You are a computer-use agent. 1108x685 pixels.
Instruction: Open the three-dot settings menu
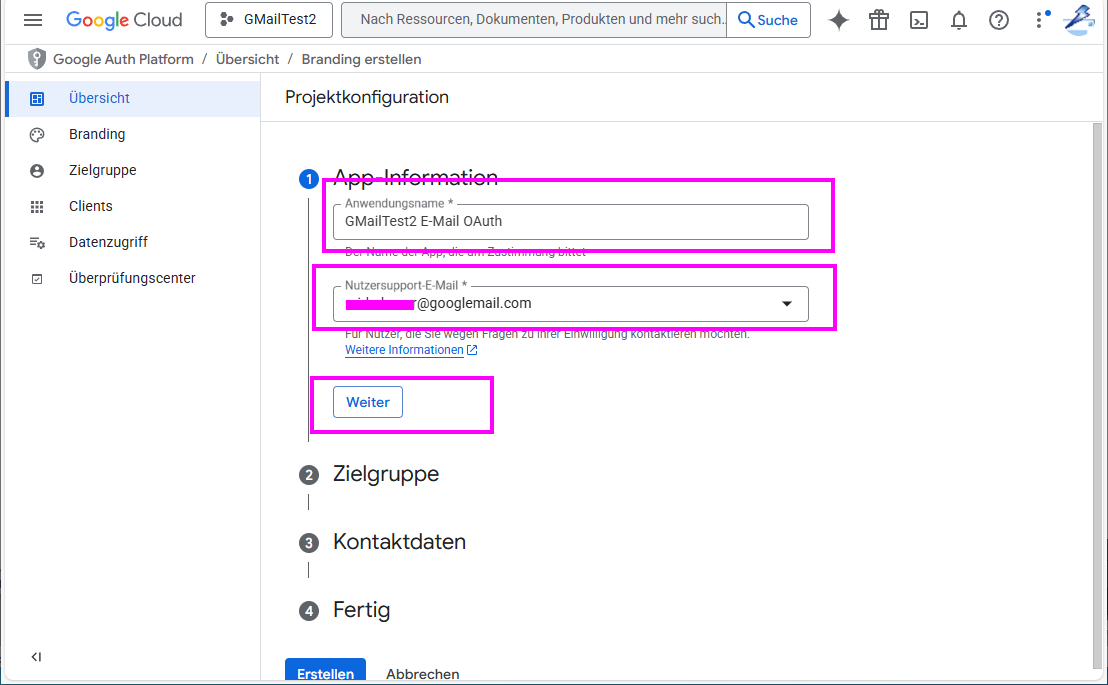pos(1039,20)
